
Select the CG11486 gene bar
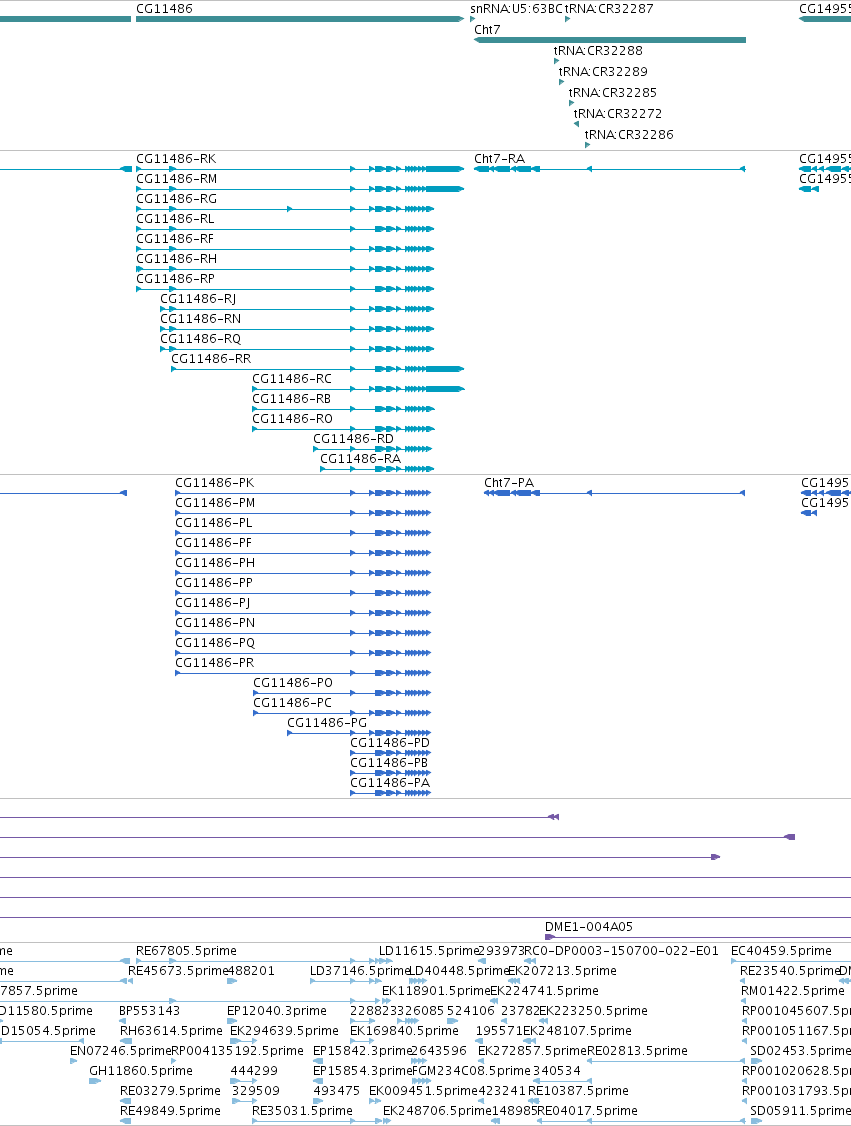point(299,19)
